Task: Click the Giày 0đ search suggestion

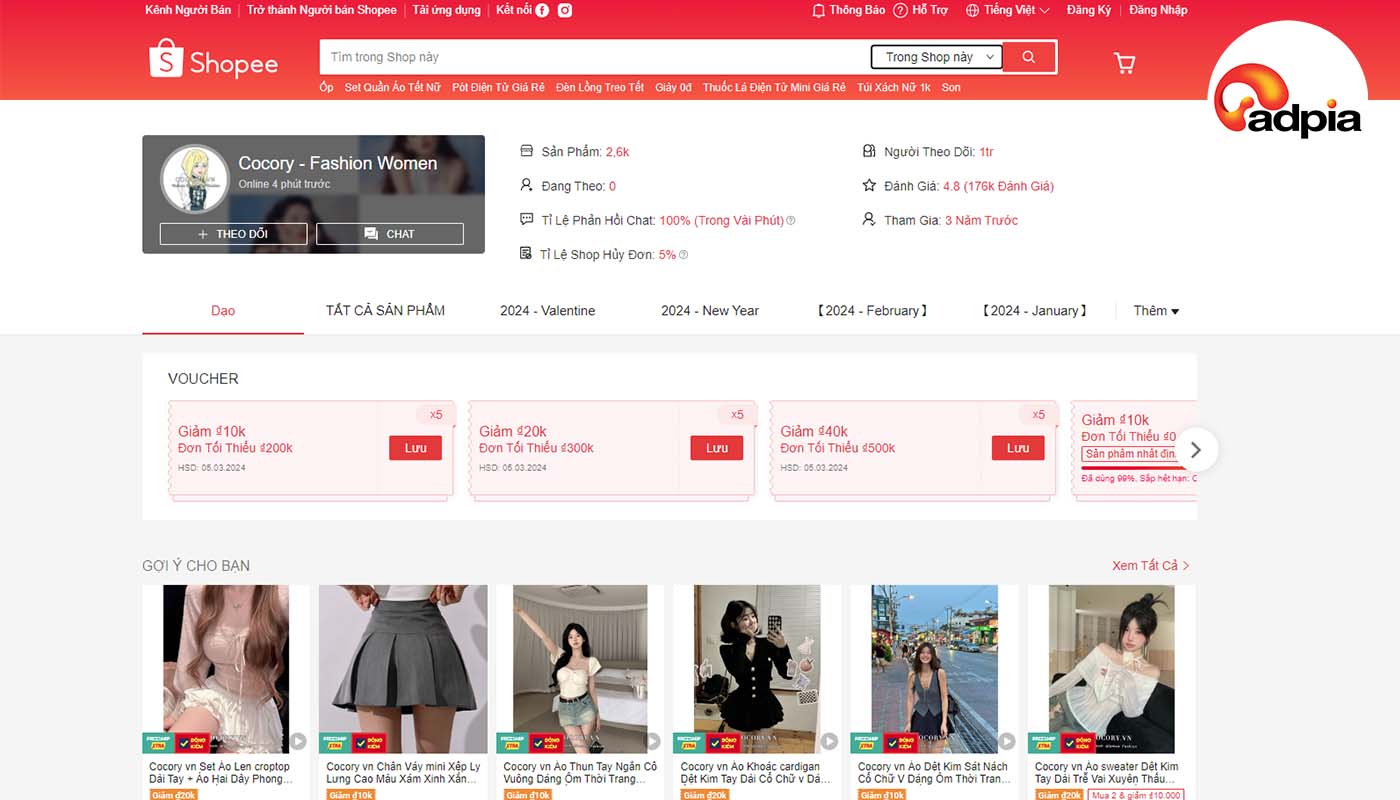Action: 673,88
